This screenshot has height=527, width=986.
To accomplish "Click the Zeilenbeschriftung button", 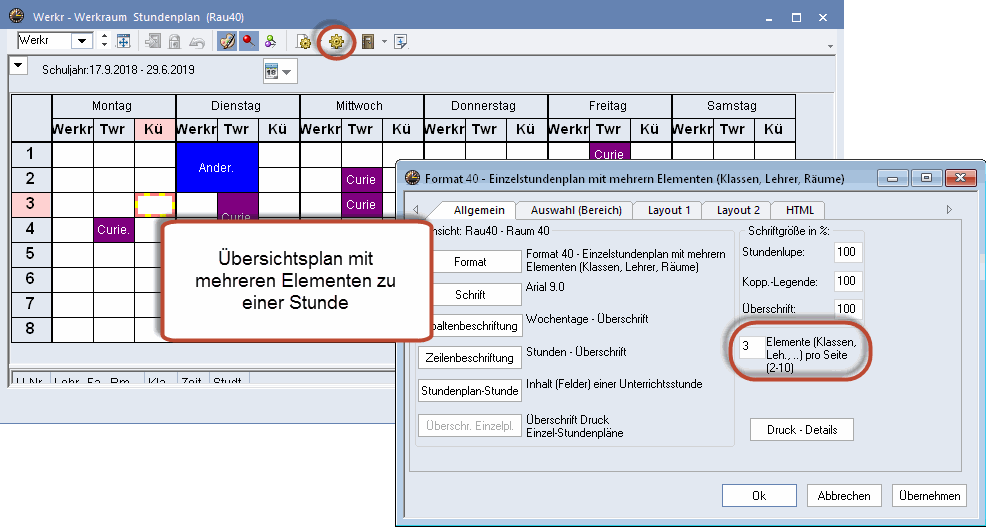I will tap(470, 358).
